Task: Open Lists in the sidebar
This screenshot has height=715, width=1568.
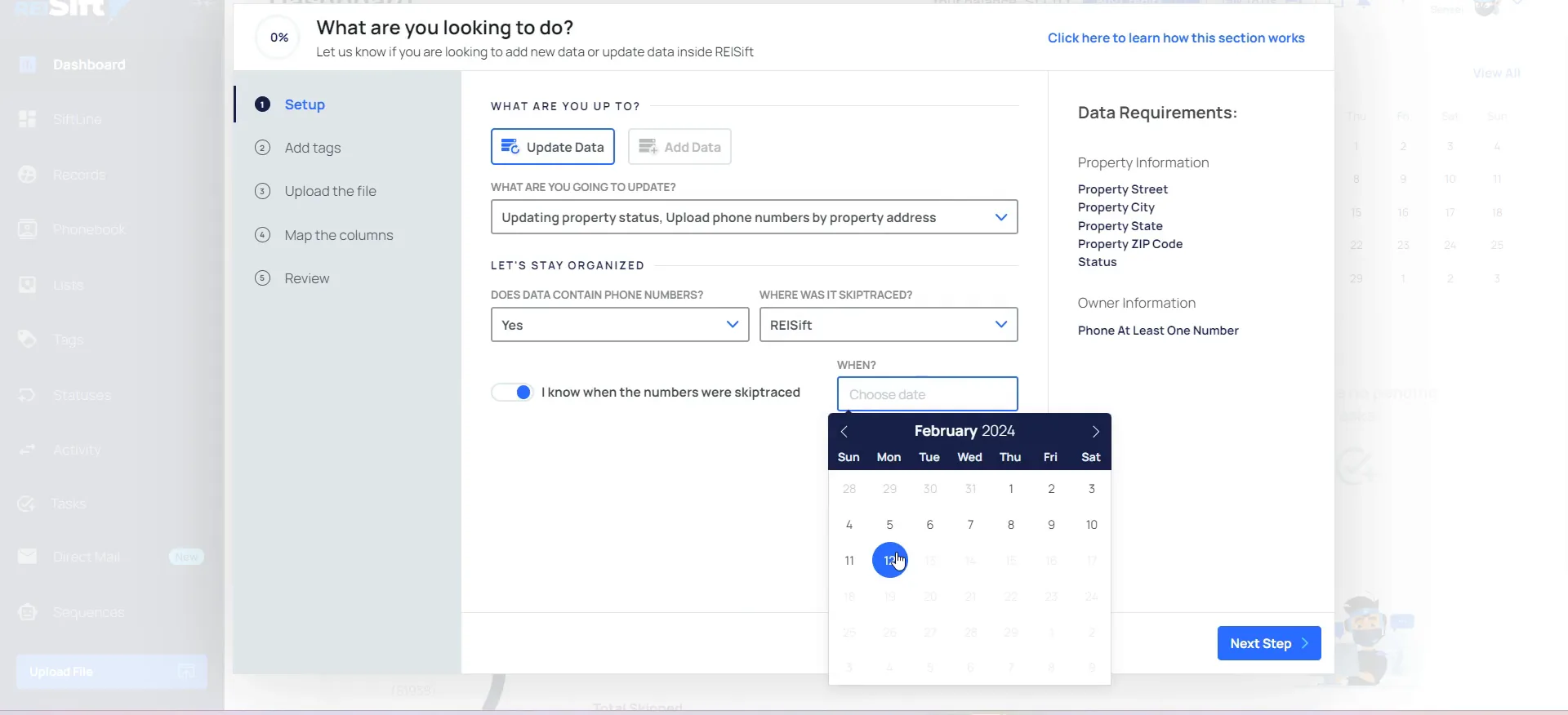Action: [x=68, y=285]
